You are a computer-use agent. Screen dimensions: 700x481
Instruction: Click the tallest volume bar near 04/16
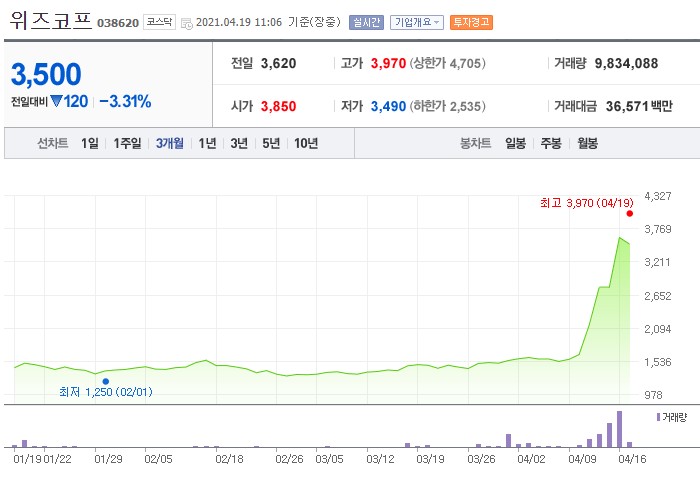click(619, 429)
